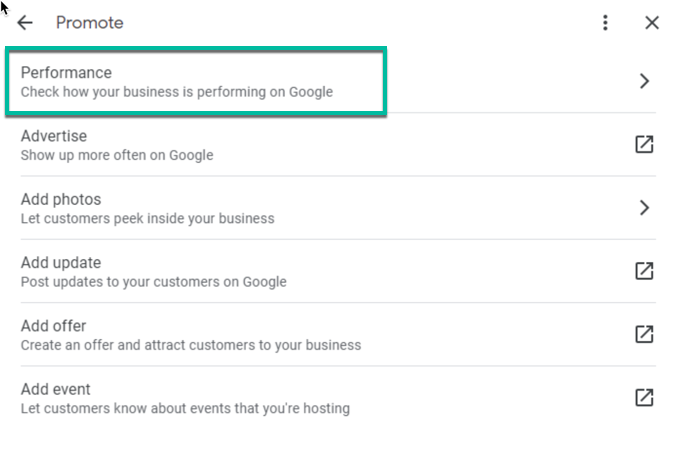This screenshot has width=686, height=452.
Task: Click 'Show up more often on Google' text
Action: (117, 155)
